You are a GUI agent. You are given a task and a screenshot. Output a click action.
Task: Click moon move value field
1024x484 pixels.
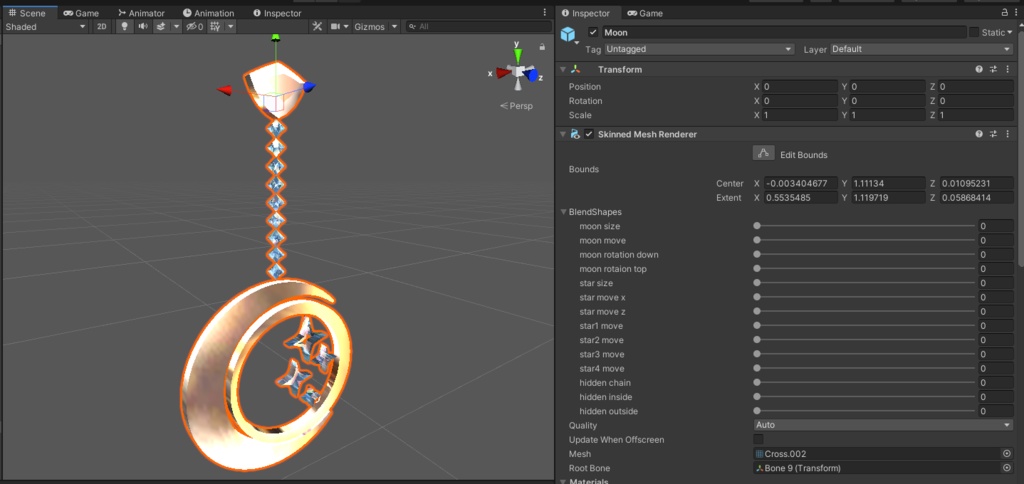pos(996,240)
